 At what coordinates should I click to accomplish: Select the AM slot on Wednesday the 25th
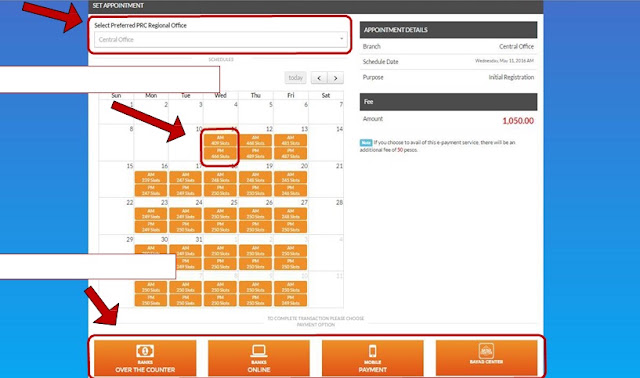[x=220, y=214]
